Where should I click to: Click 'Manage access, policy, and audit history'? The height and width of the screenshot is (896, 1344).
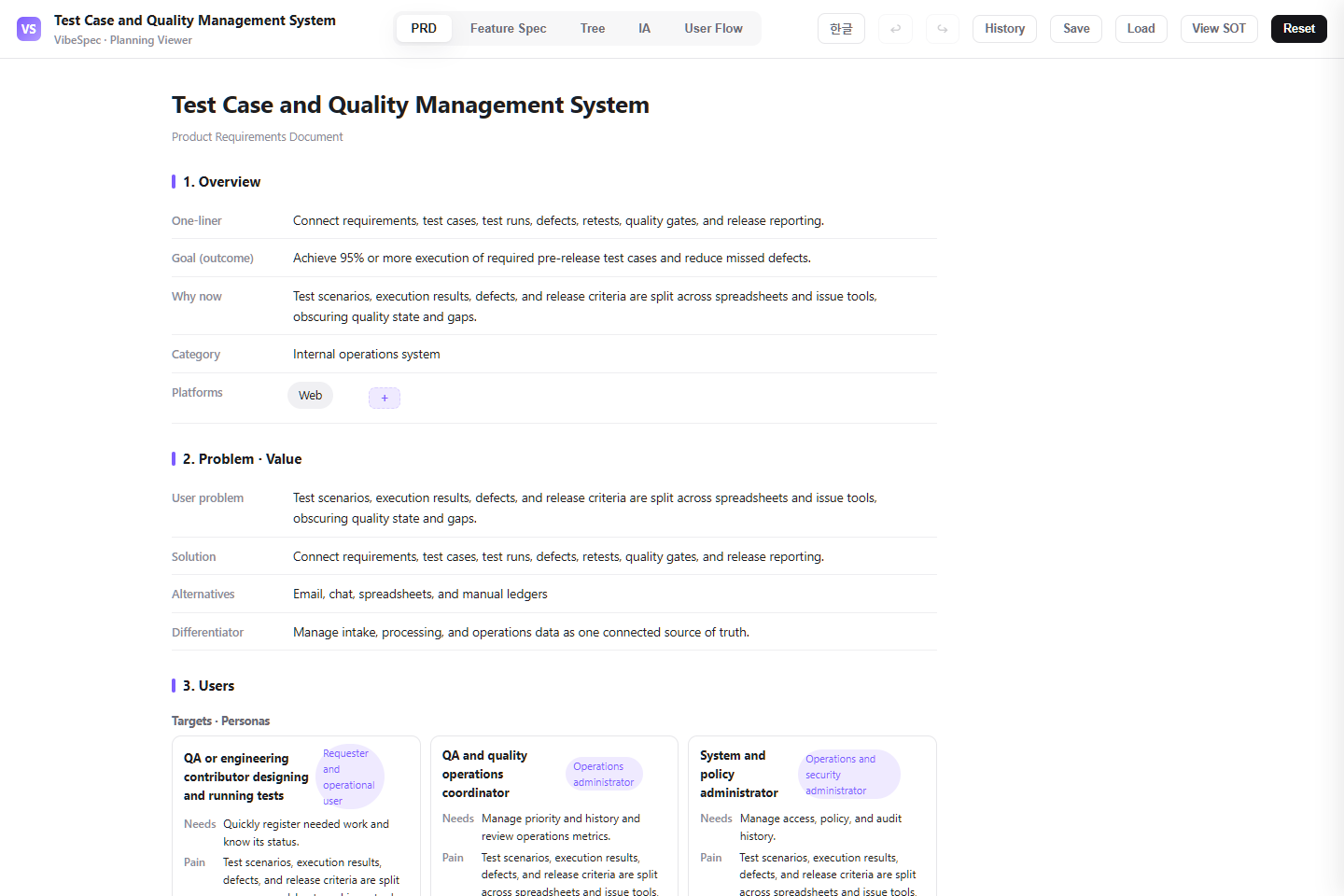820,827
